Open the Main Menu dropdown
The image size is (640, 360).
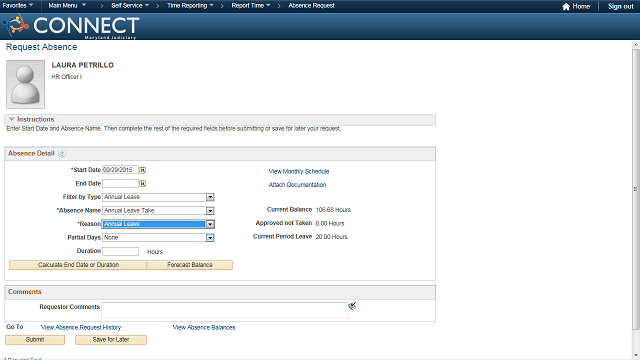pyautogui.click(x=67, y=6)
